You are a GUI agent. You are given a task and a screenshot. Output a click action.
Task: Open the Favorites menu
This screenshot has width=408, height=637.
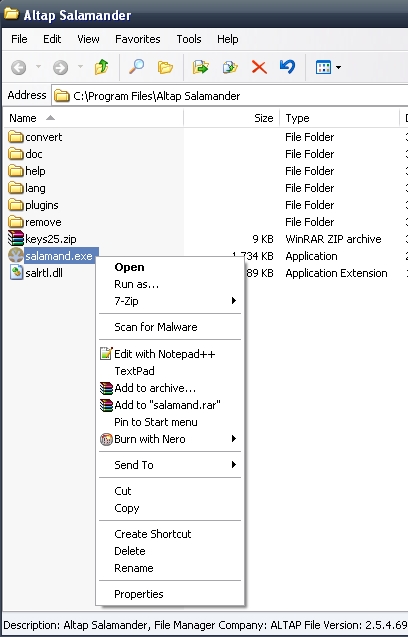pos(138,39)
